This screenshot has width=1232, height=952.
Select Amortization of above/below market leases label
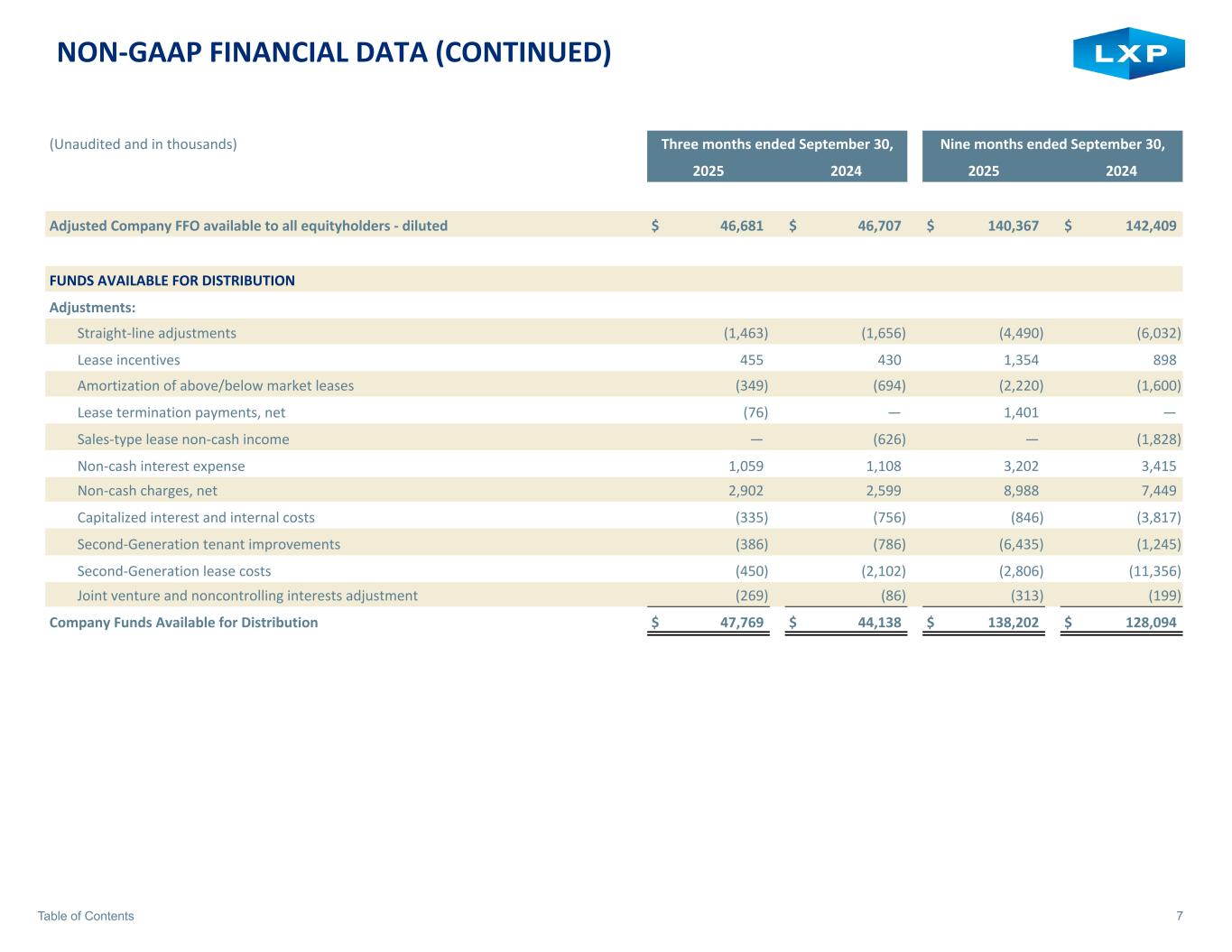[215, 386]
